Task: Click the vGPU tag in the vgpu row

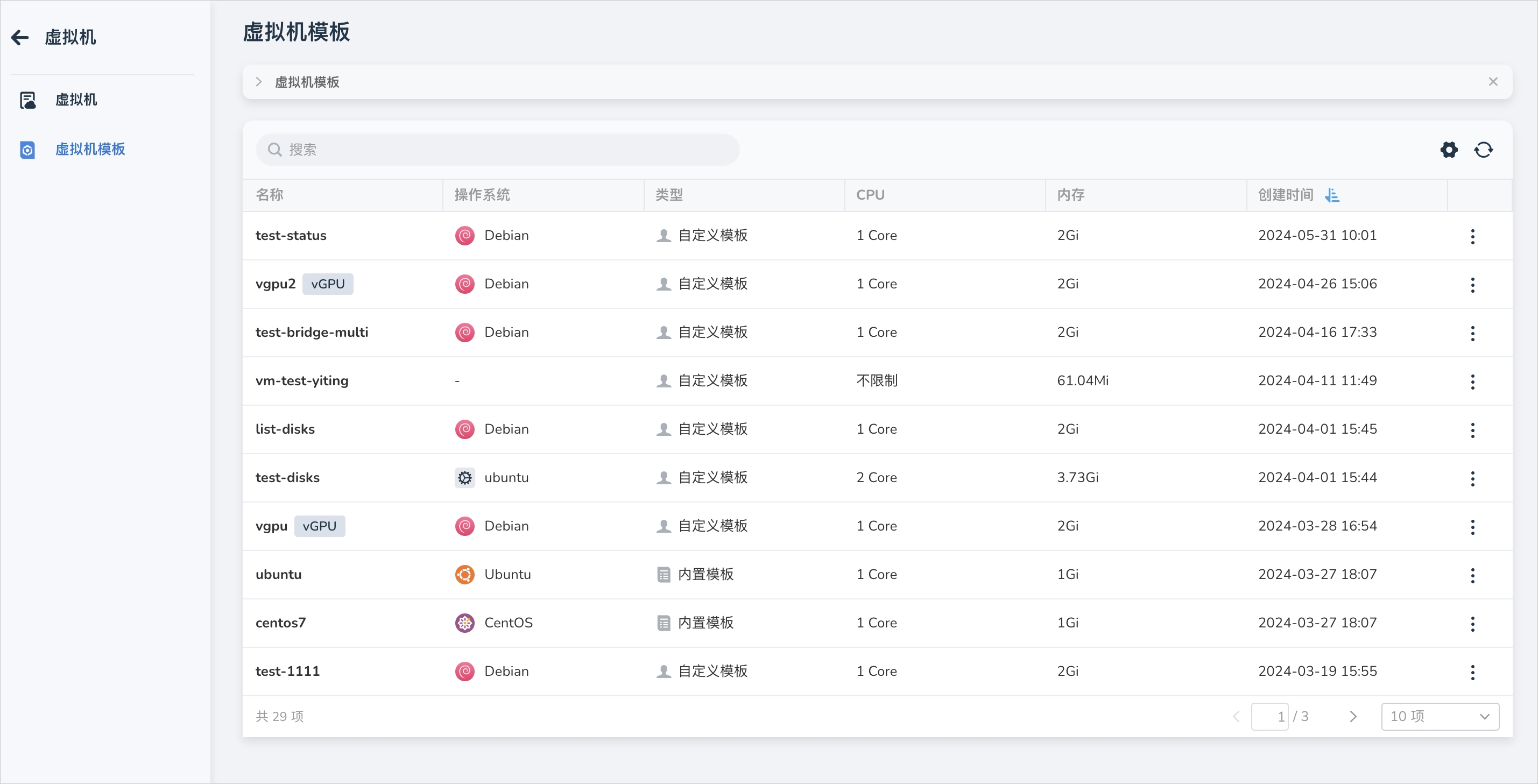Action: (320, 526)
